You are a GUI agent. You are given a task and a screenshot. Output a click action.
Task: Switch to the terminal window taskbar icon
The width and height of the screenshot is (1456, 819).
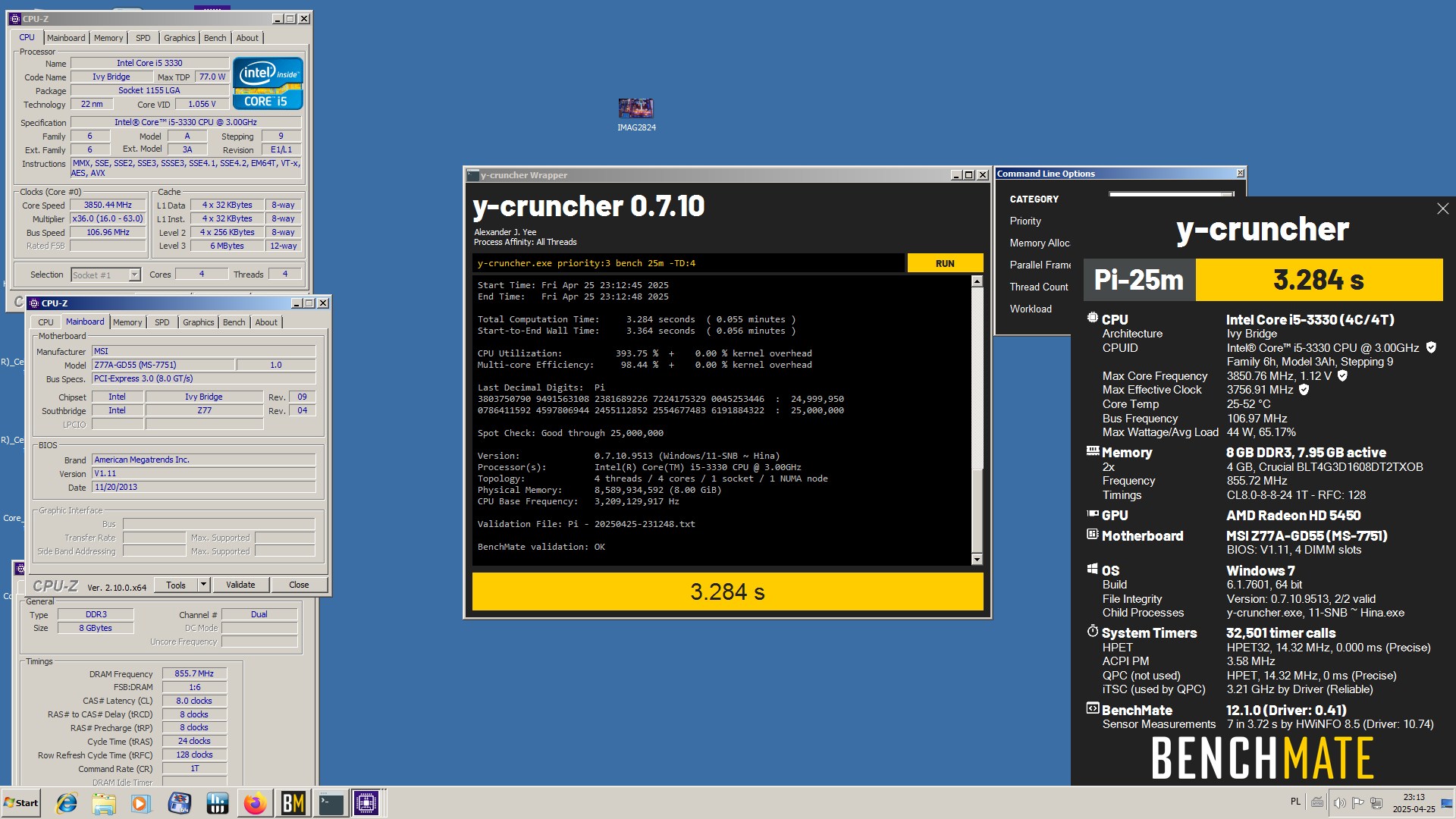pyautogui.click(x=331, y=803)
